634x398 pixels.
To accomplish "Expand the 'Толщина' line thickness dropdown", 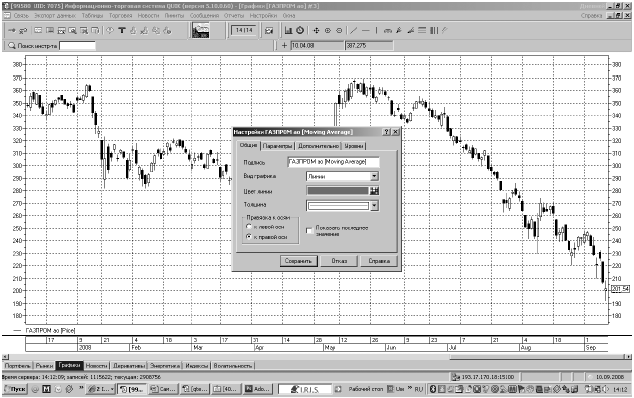I will [x=342, y=205].
